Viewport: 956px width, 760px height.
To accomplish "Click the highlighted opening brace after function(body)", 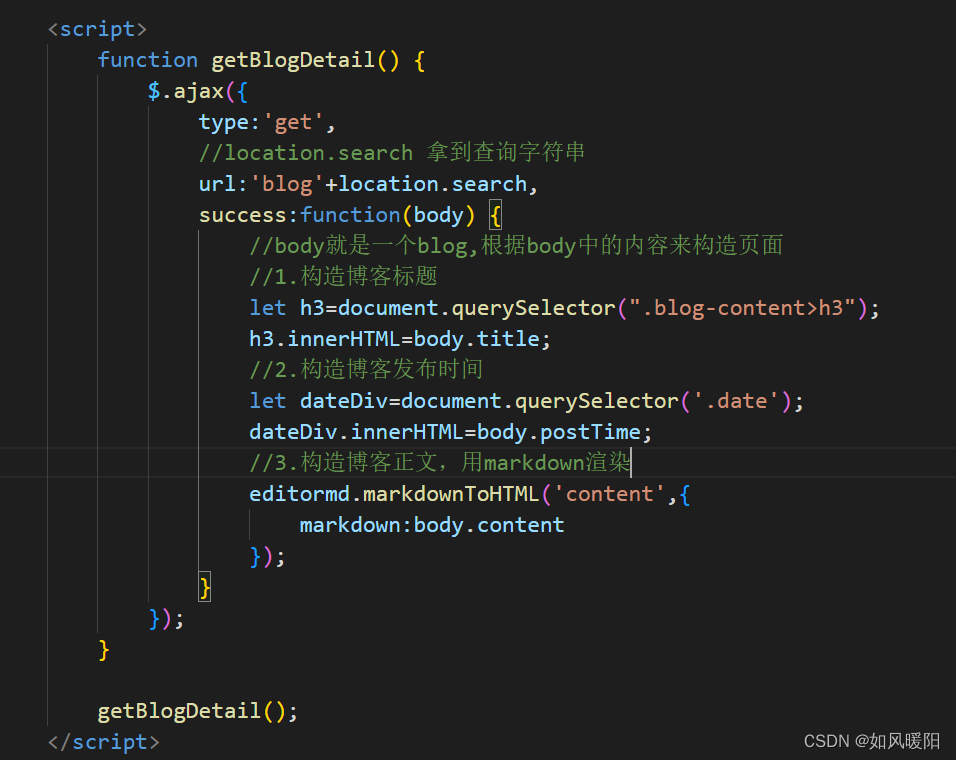I will tap(495, 215).
